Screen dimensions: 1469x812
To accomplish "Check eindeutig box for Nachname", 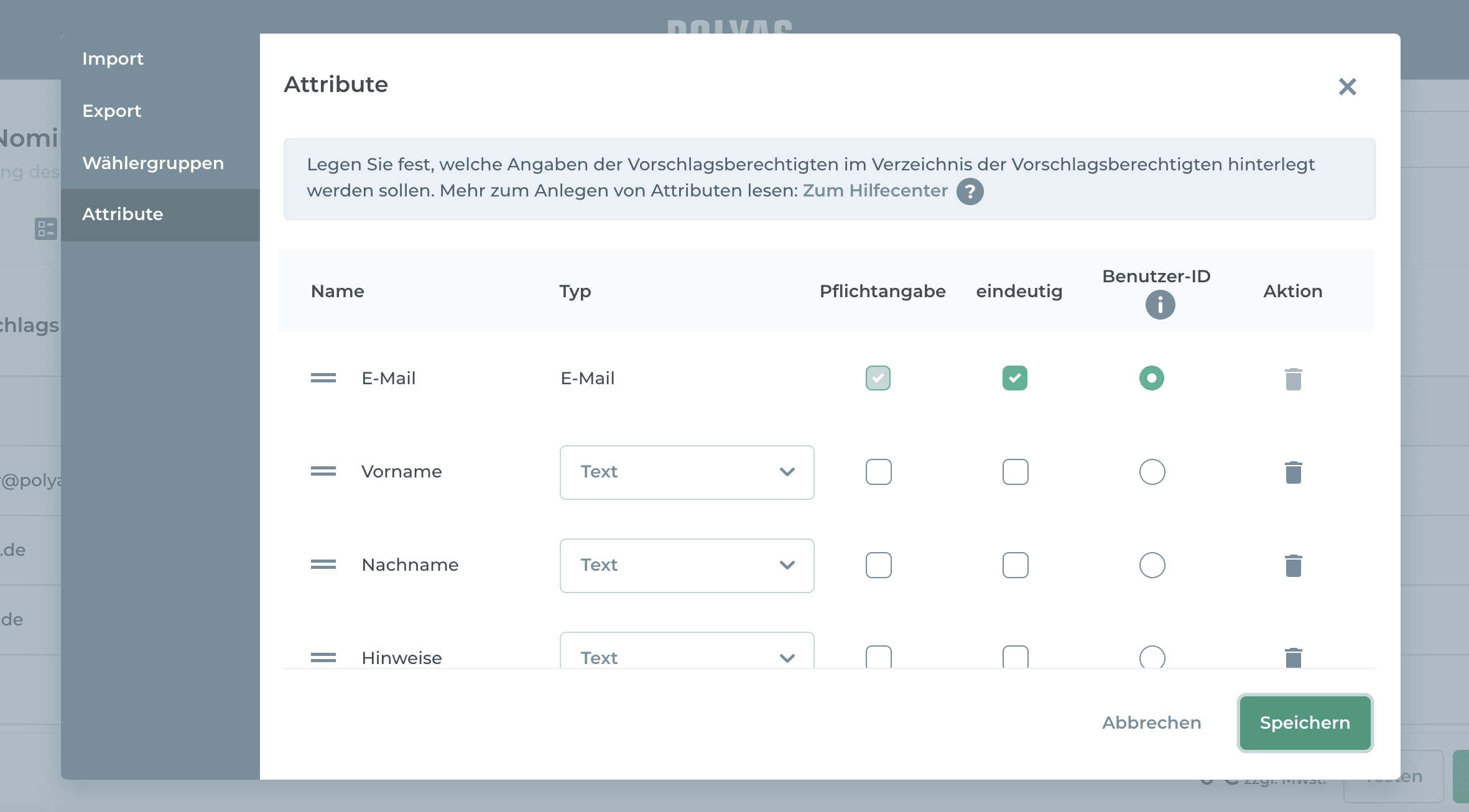I will (x=1015, y=565).
